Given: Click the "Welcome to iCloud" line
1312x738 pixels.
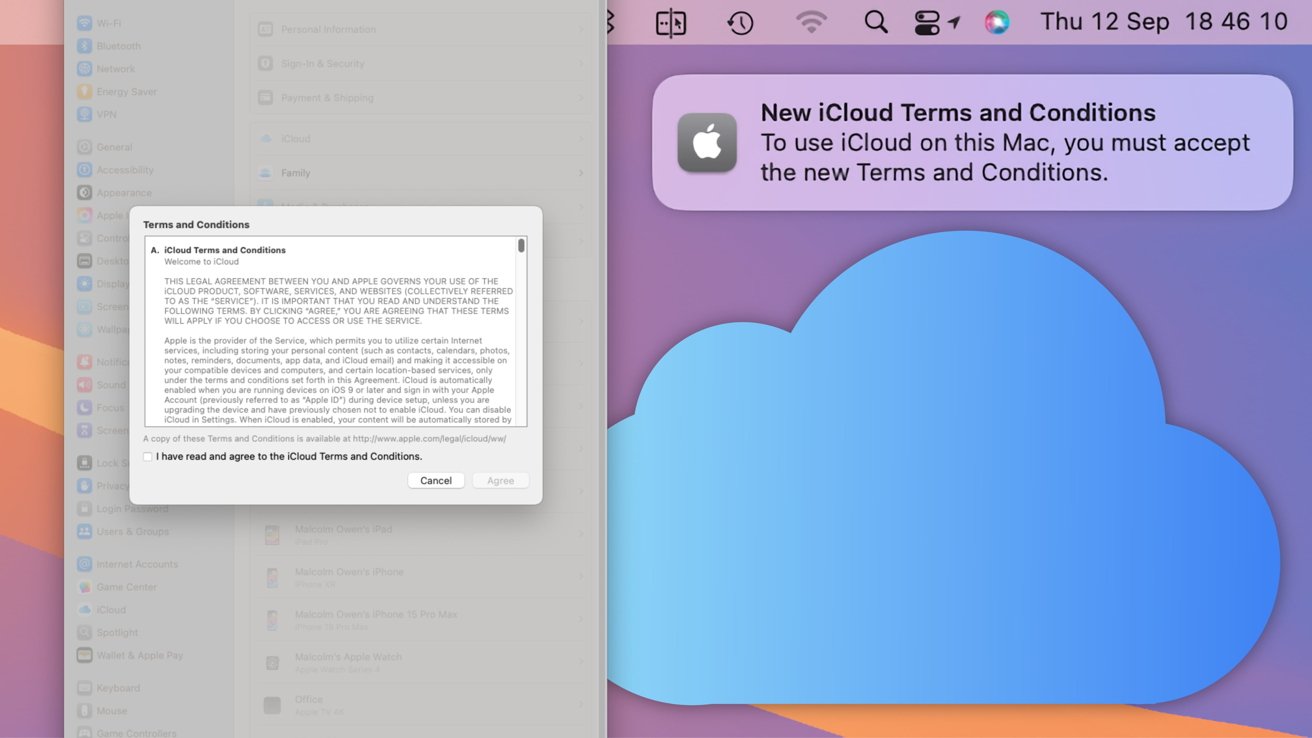Looking at the screenshot, I should point(201,262).
